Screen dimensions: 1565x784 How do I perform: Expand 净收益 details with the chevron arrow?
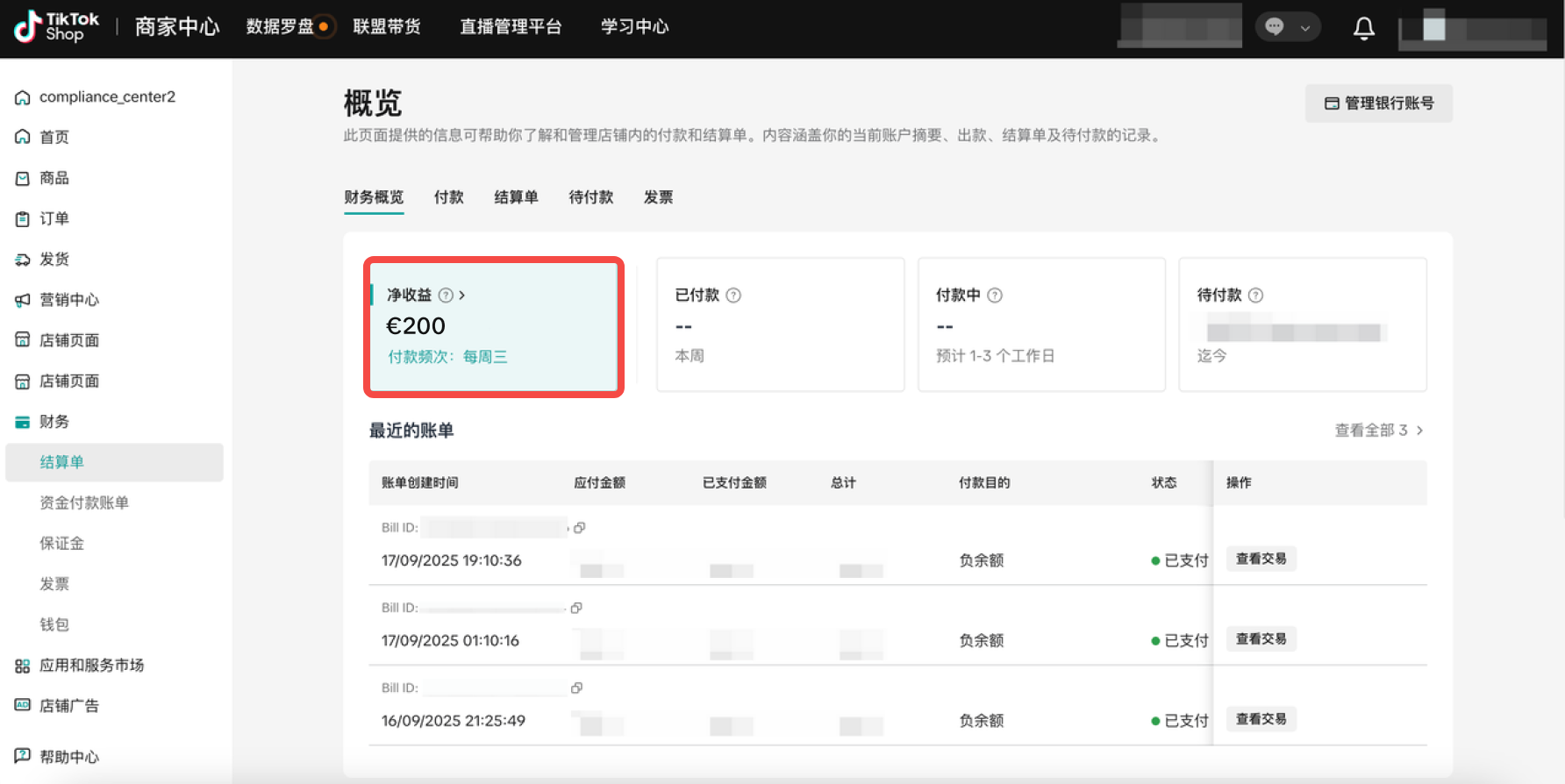pos(462,296)
